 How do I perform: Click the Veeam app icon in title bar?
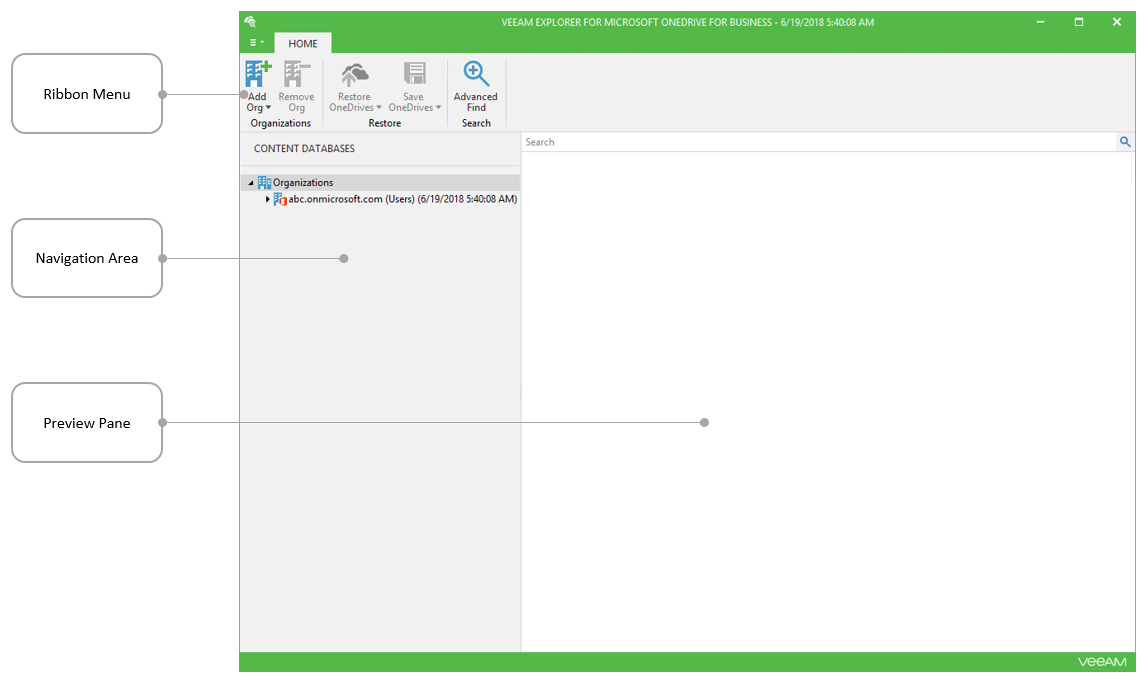pyautogui.click(x=250, y=21)
